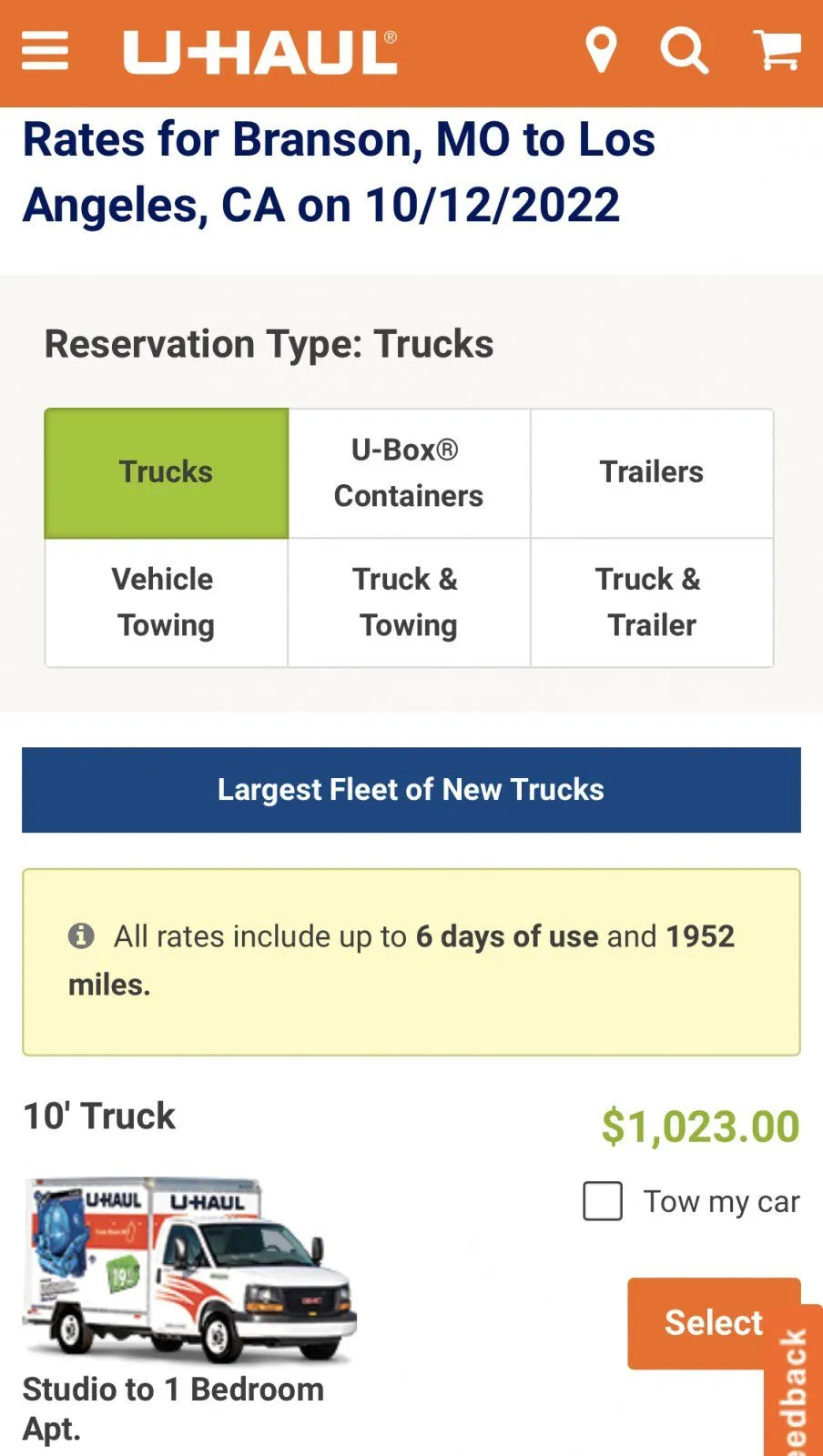Image resolution: width=823 pixels, height=1456 pixels.
Task: Choose the Truck & Towing option
Action: tap(409, 602)
